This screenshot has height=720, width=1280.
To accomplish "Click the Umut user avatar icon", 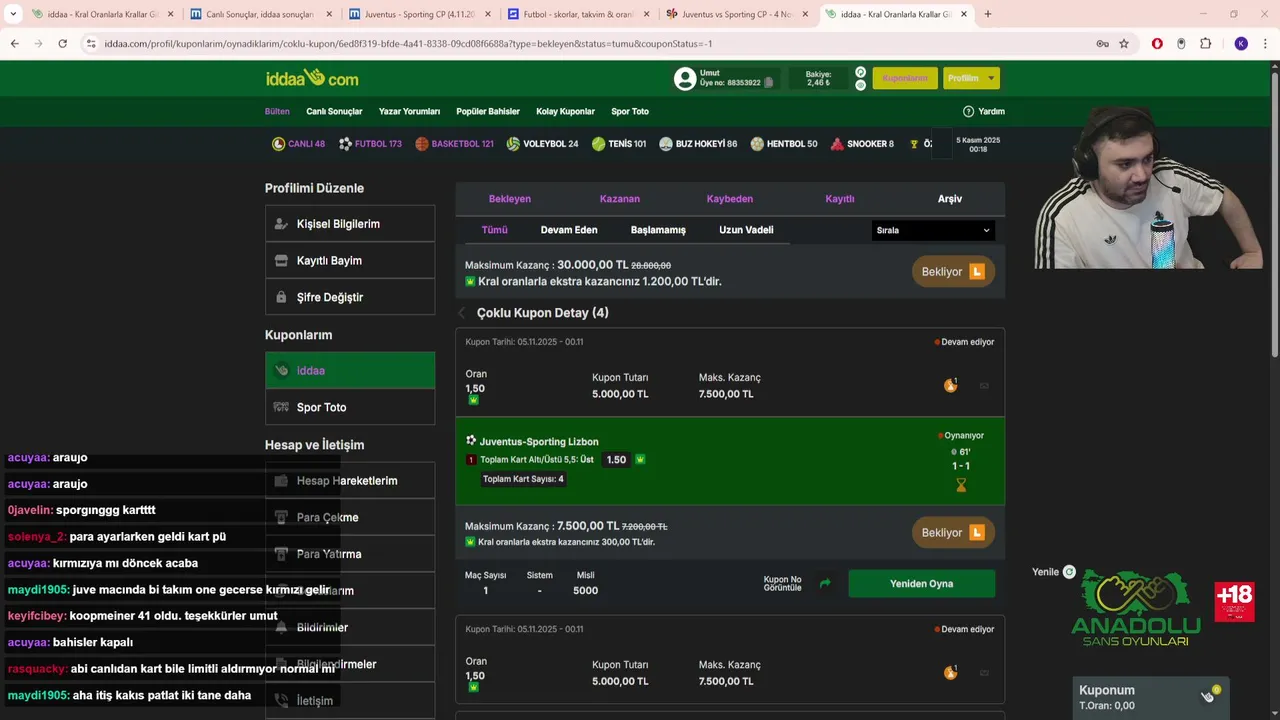I will [x=685, y=78].
